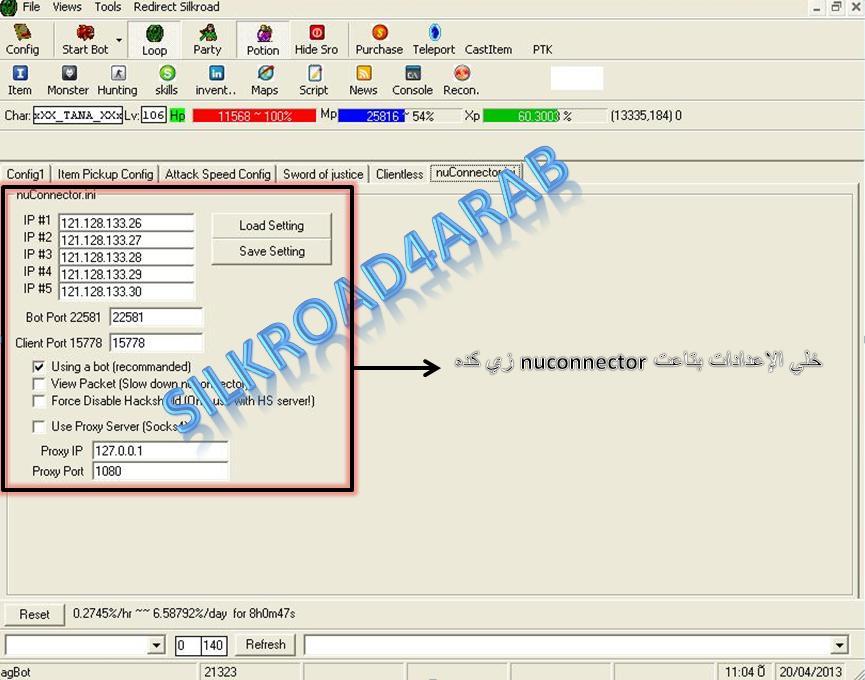Click the IP #1 address field
865x680 pixels.
pos(126,223)
